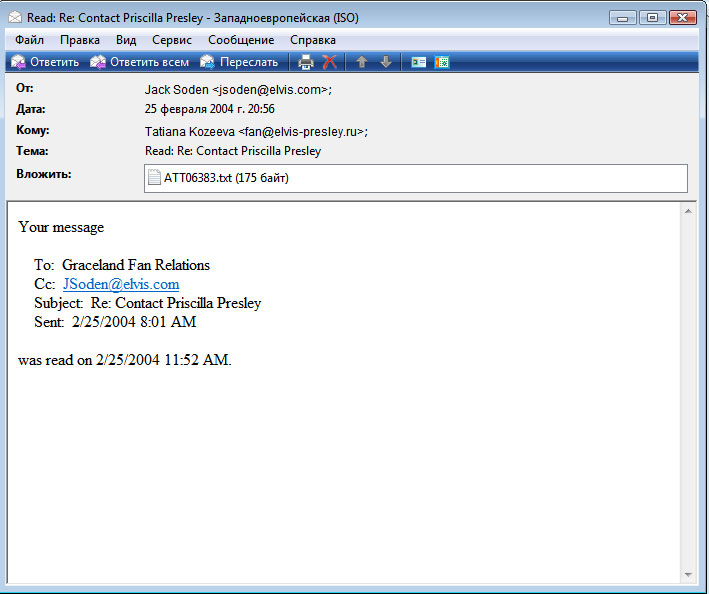Image resolution: width=709 pixels, height=594 pixels.
Task: Open the Правка menu
Action: (80, 40)
